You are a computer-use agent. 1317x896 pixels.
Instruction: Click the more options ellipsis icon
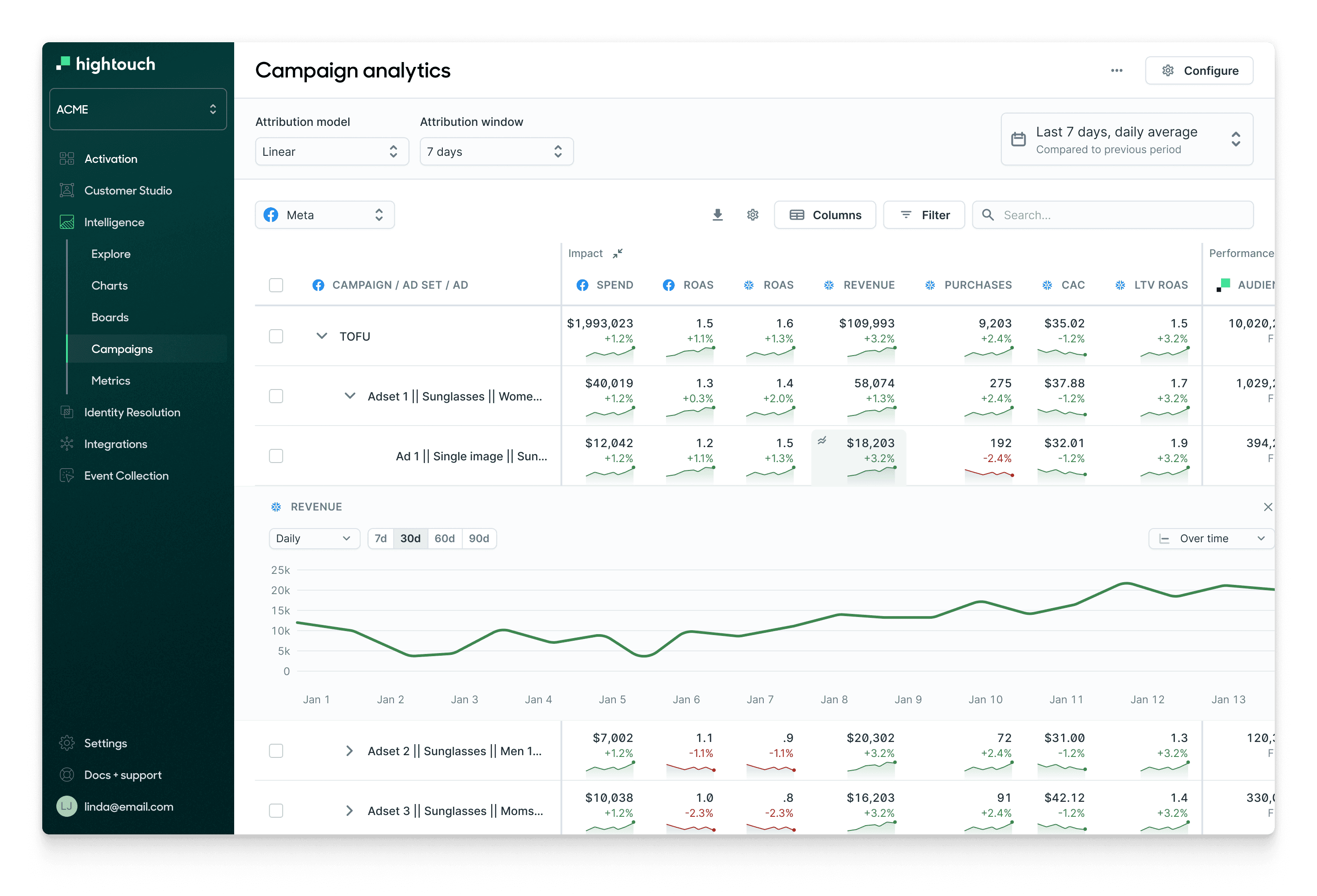(x=1116, y=70)
